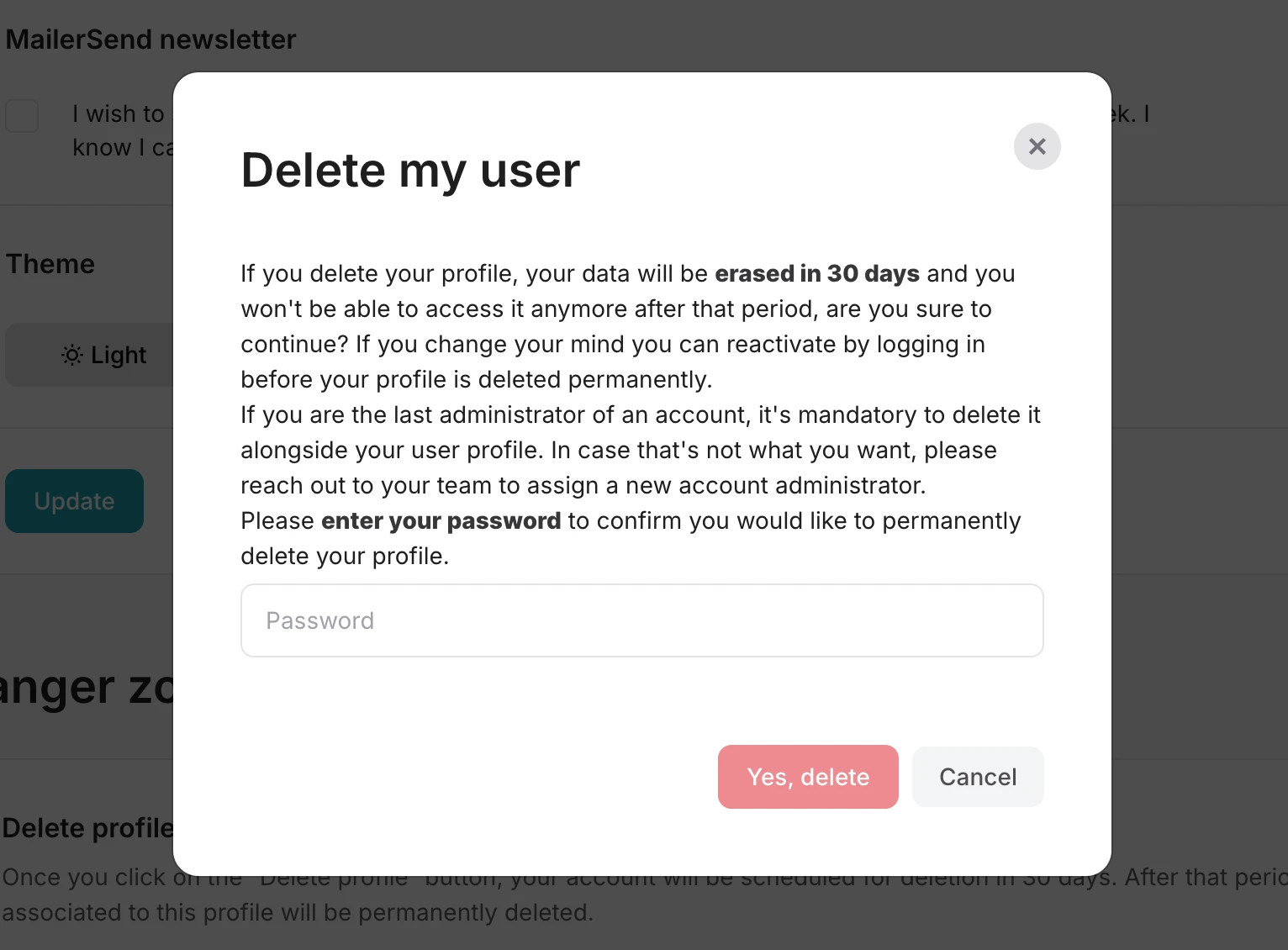
Task: Focus the Password input field
Action: pos(641,620)
